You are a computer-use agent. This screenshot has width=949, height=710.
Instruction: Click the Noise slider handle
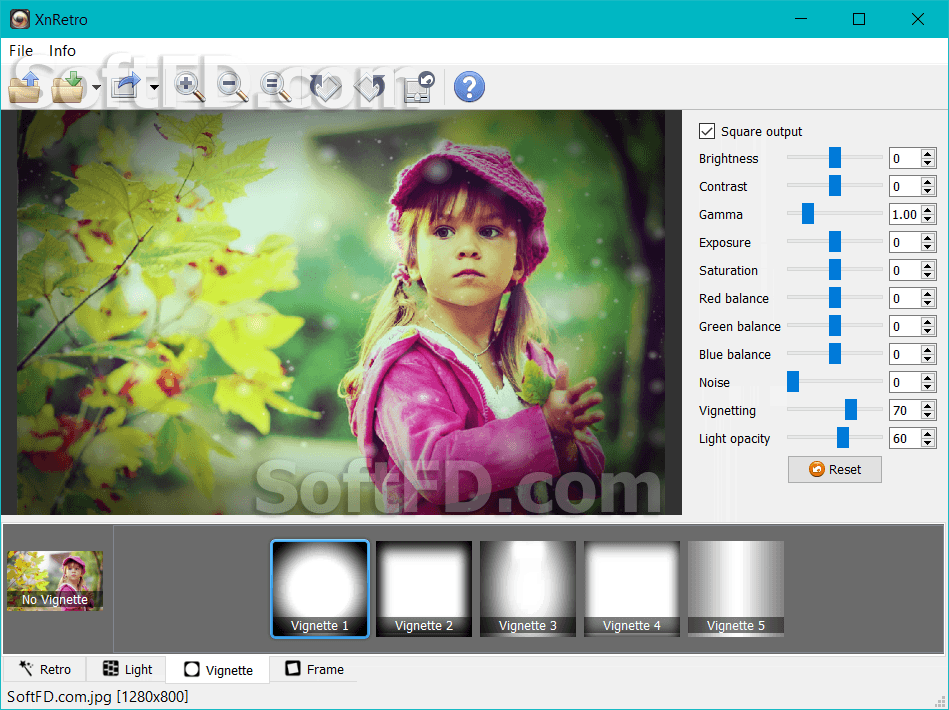(x=793, y=381)
